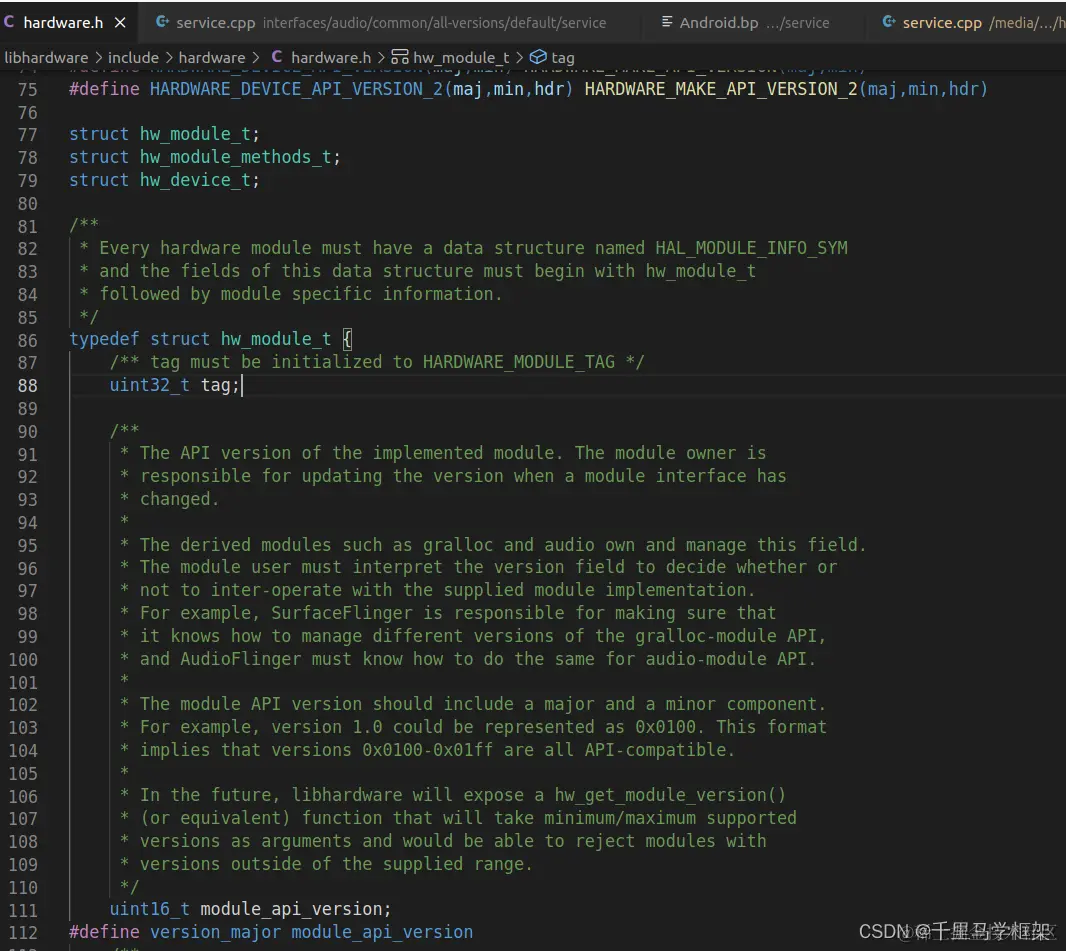Click the C icon in the breadcrumb bar

pos(277,57)
